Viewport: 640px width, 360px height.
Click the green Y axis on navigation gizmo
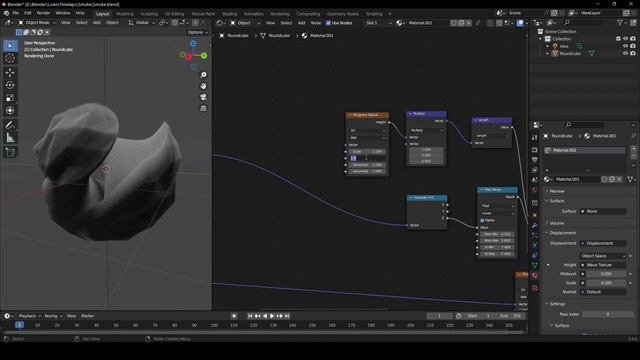click(x=204, y=56)
